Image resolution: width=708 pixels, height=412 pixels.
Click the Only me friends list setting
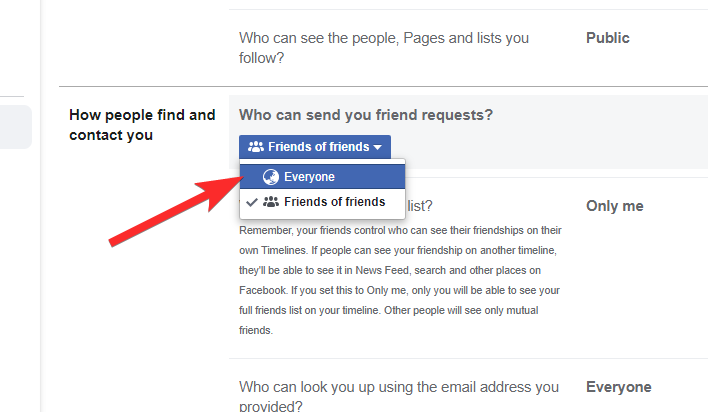(614, 206)
